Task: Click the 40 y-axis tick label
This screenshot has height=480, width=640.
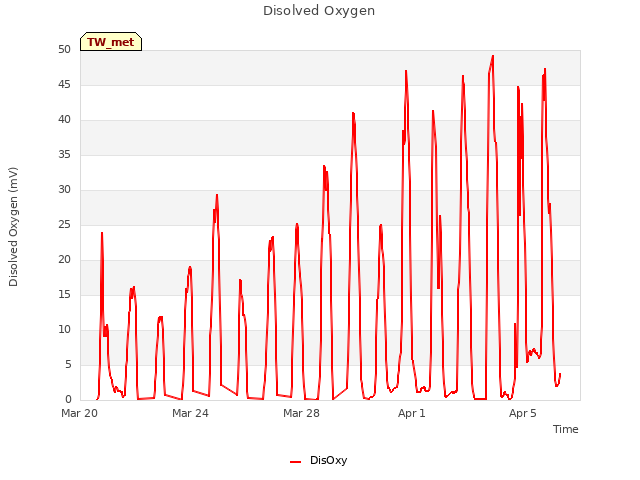Action: pos(64,120)
